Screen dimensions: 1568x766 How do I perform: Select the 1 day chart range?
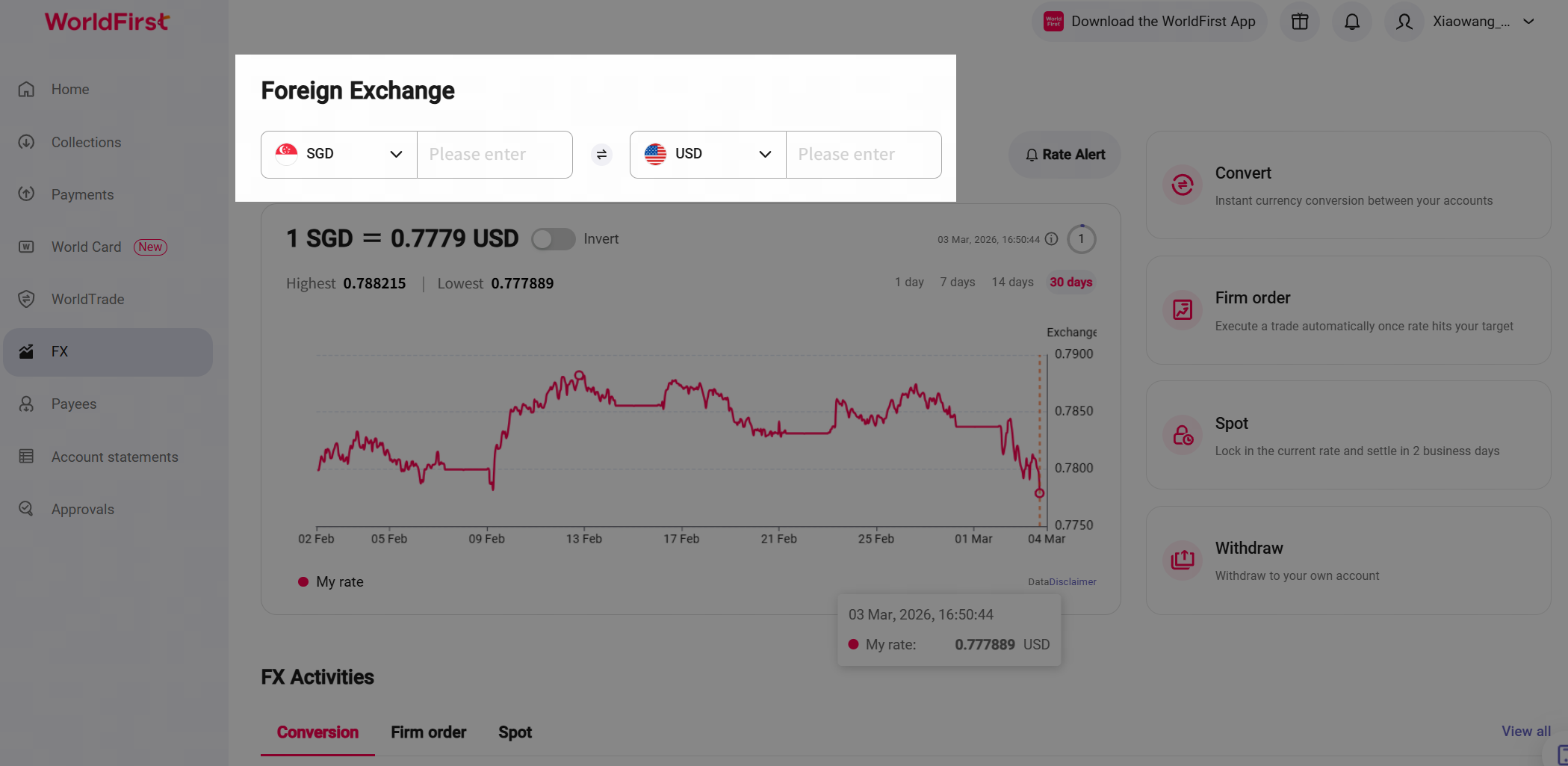pos(909,282)
